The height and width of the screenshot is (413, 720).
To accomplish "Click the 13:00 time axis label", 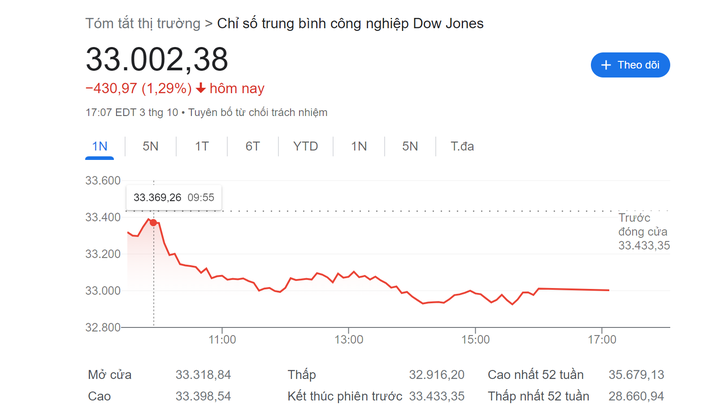I will 348,340.
